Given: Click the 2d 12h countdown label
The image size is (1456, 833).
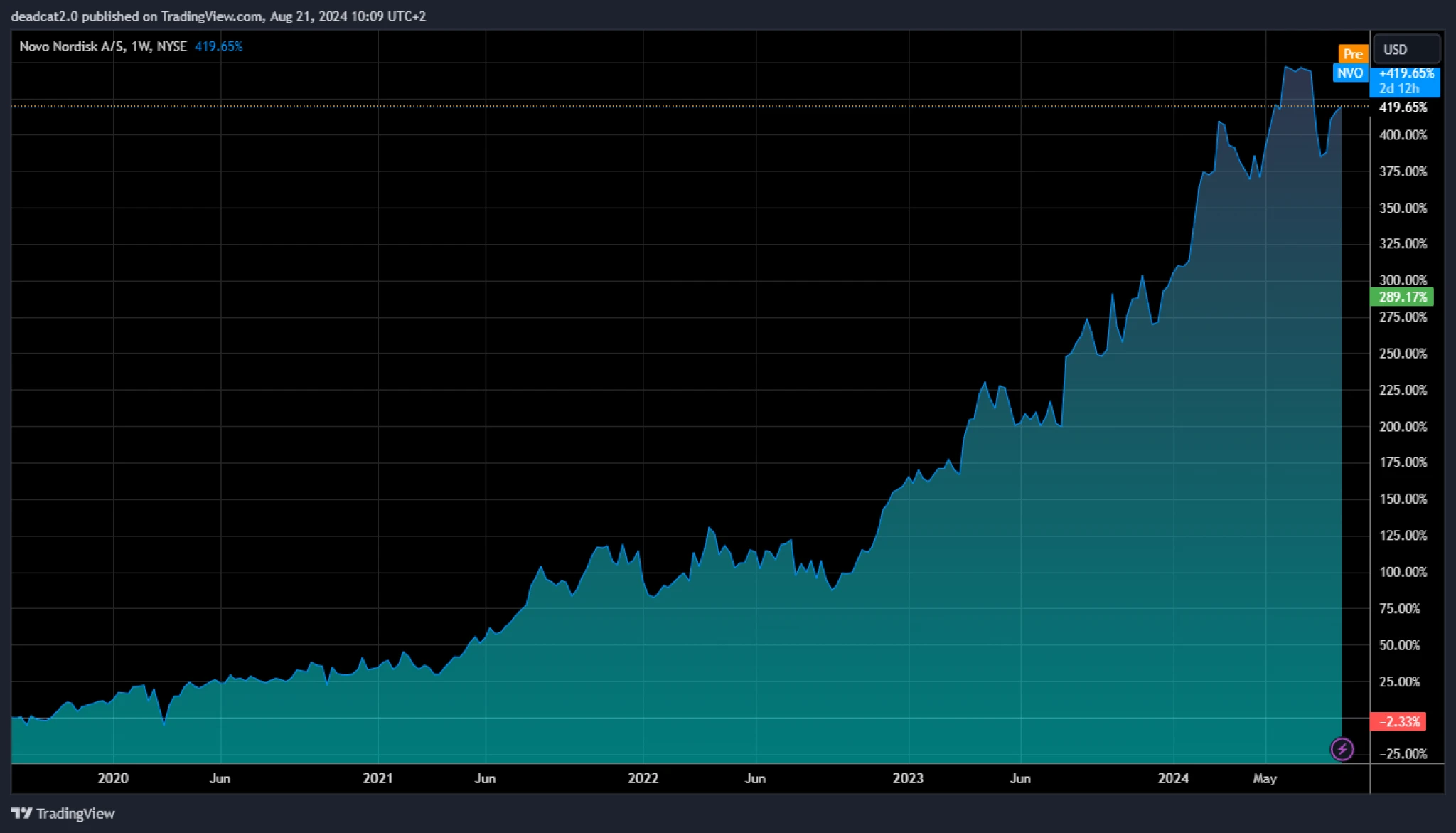Looking at the screenshot, I should point(1398,89).
